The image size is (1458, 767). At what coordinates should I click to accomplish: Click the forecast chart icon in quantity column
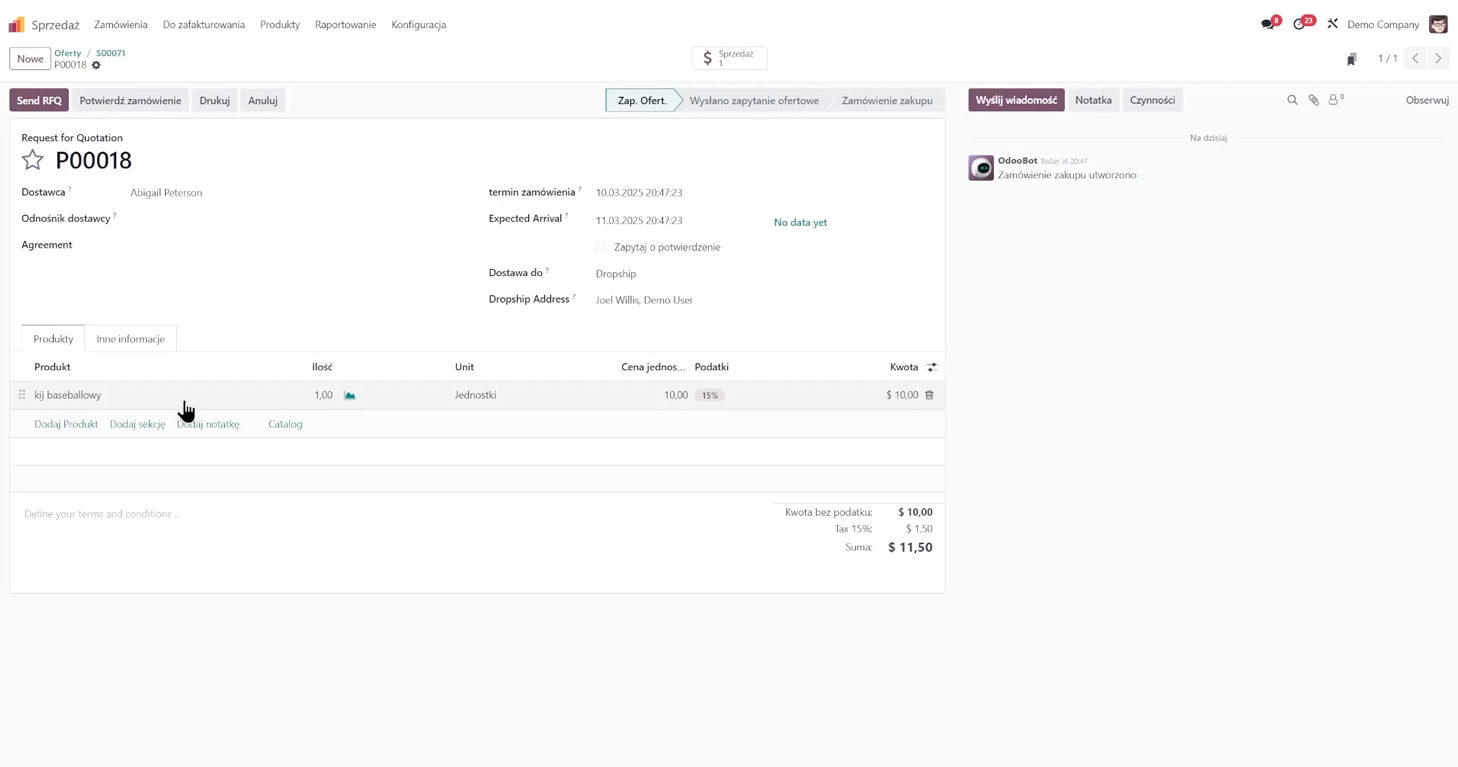[350, 396]
